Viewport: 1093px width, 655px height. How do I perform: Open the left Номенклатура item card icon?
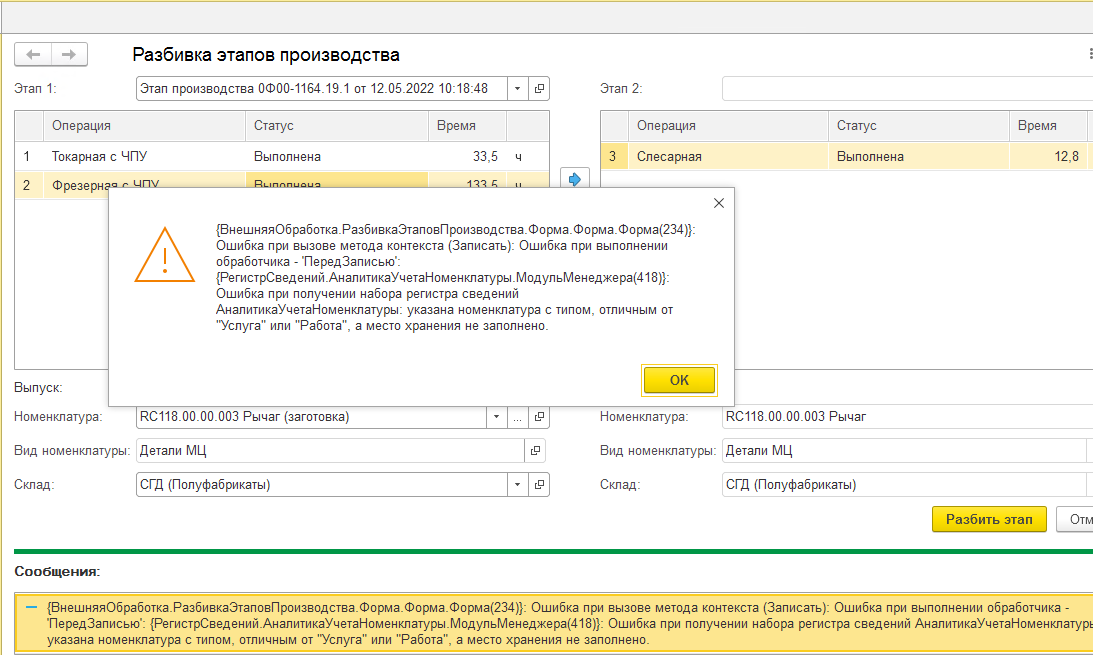pyautogui.click(x=540, y=417)
